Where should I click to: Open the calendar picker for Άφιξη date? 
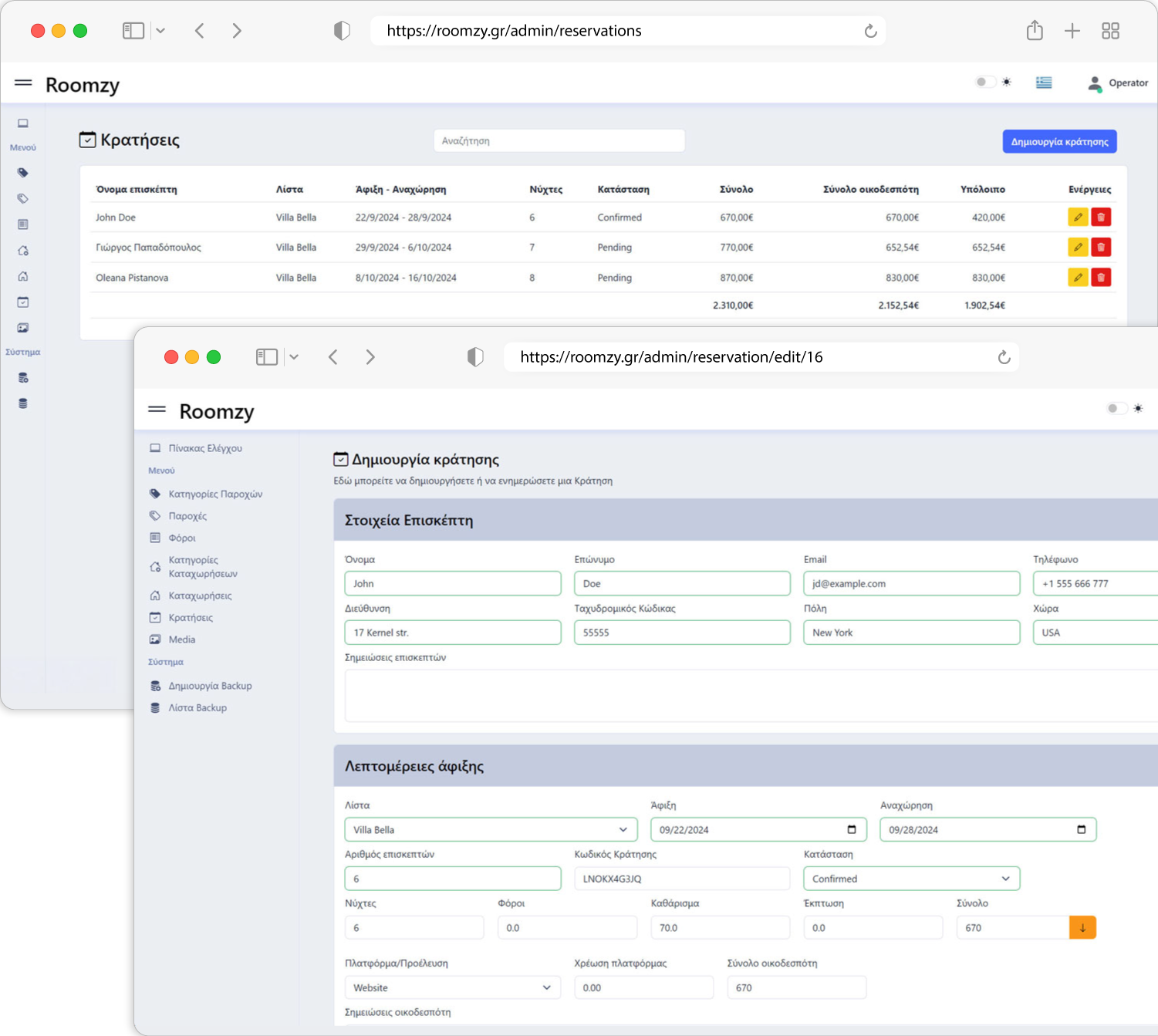(x=852, y=830)
